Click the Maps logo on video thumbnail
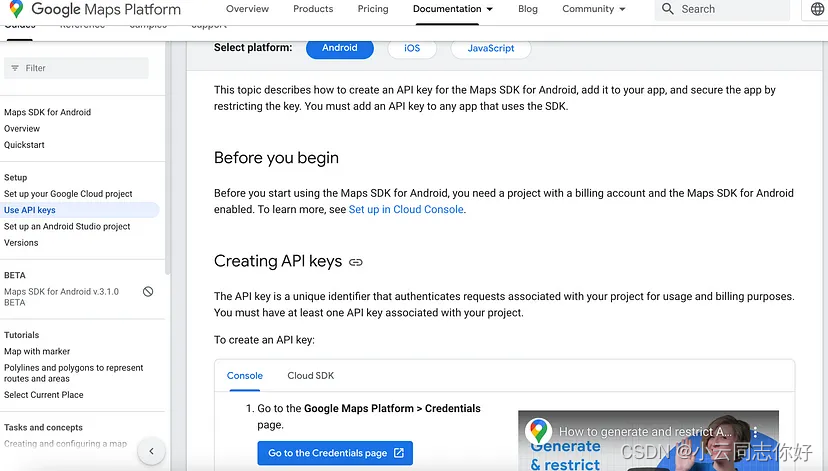The image size is (828, 471). [x=538, y=431]
